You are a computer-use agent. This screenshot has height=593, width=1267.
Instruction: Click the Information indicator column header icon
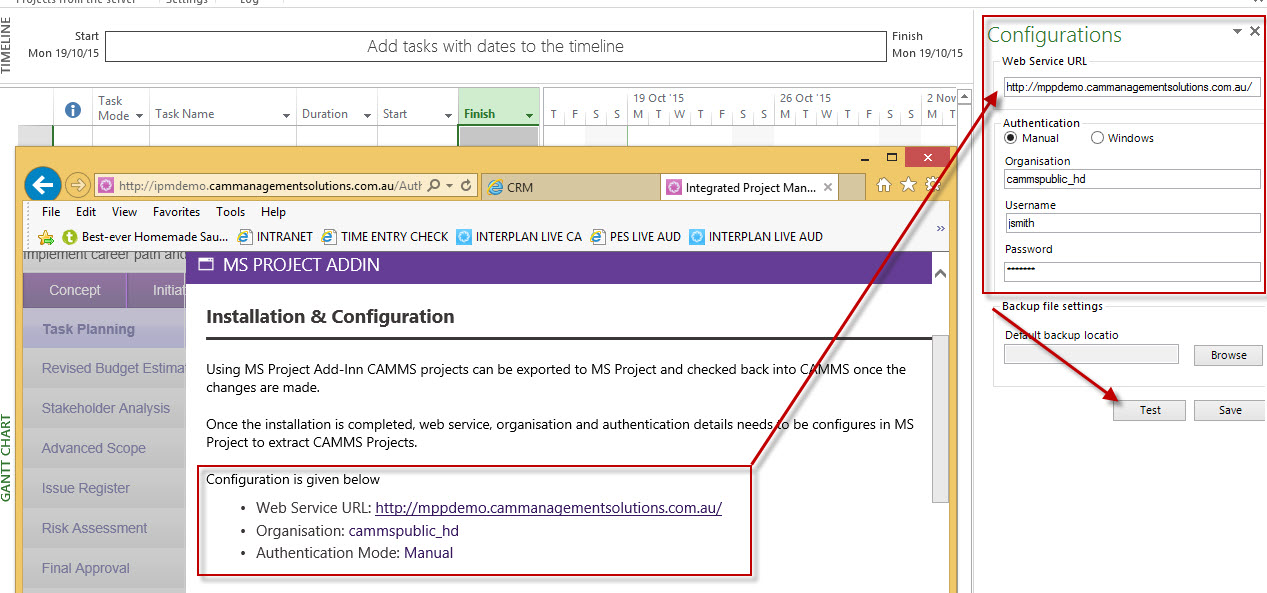71,110
